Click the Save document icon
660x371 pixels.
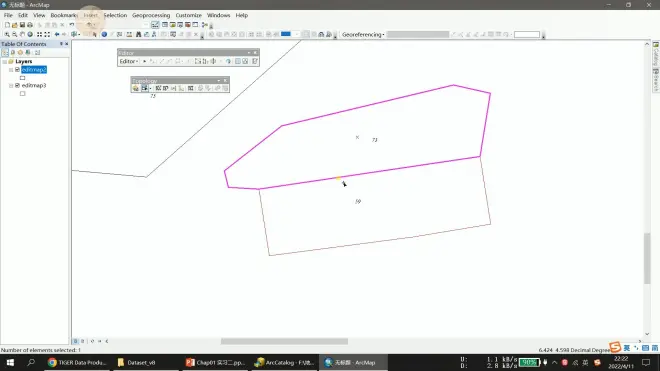click(22, 25)
